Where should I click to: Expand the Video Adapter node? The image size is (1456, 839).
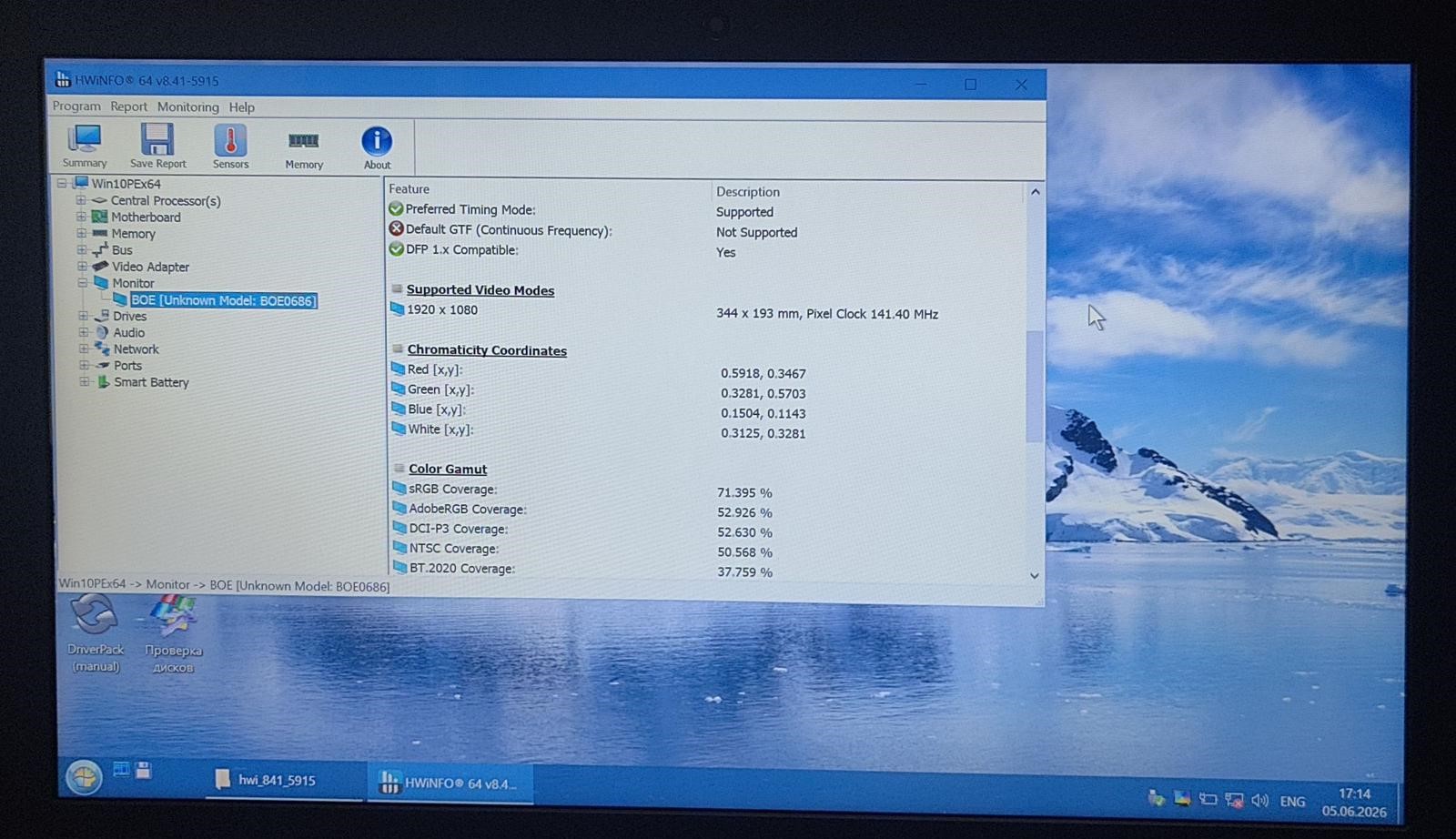point(82,266)
